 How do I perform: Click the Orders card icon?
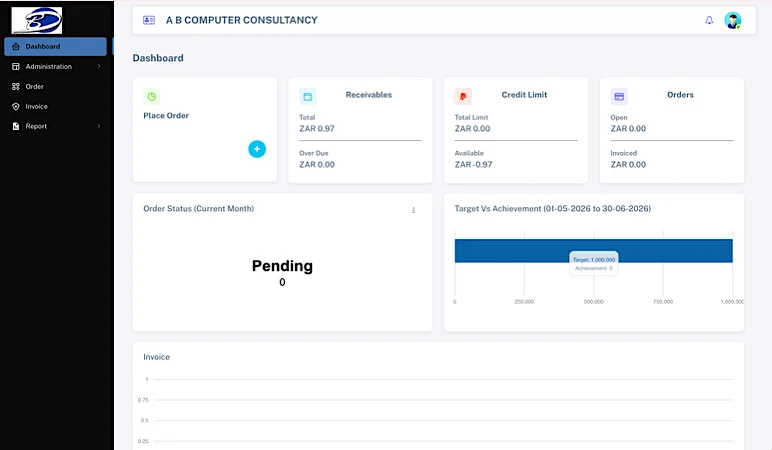coord(619,96)
